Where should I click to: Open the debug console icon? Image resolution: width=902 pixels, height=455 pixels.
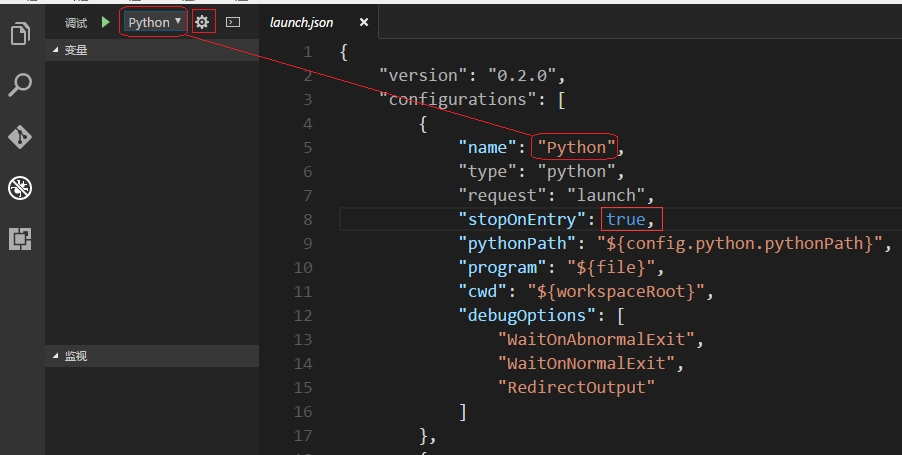pyautogui.click(x=232, y=22)
